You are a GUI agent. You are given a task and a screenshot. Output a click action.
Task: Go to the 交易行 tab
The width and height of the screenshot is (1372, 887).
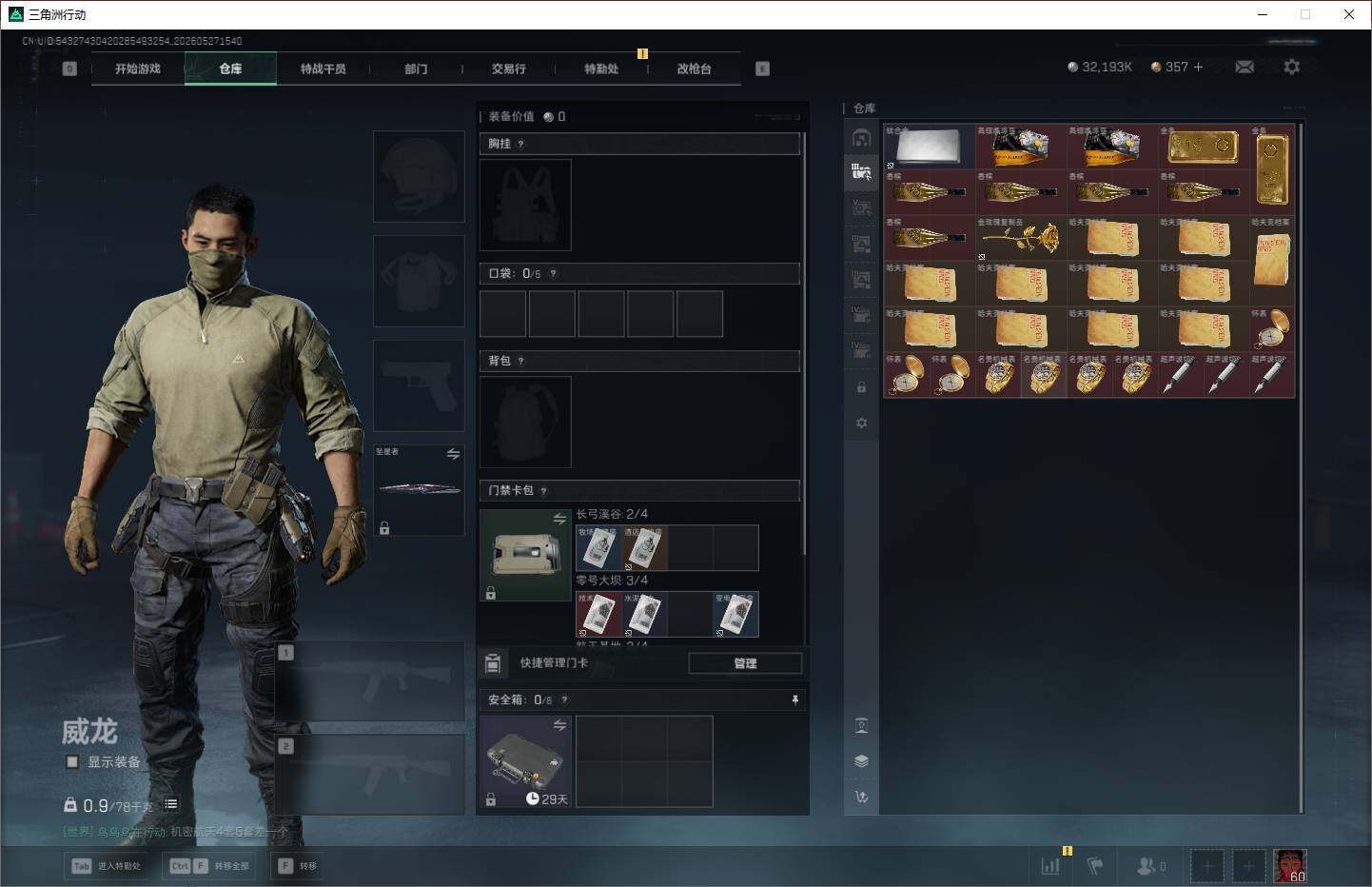pyautogui.click(x=509, y=69)
